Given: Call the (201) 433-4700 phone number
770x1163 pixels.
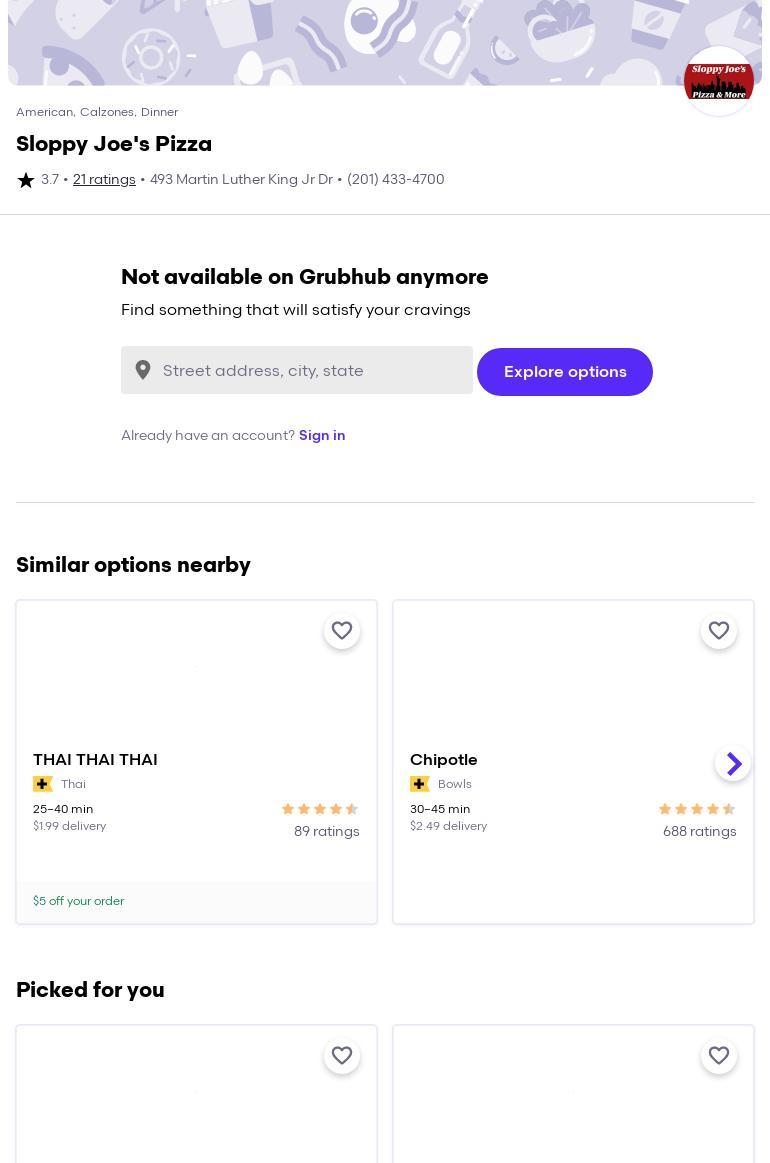Looking at the screenshot, I should tap(396, 180).
